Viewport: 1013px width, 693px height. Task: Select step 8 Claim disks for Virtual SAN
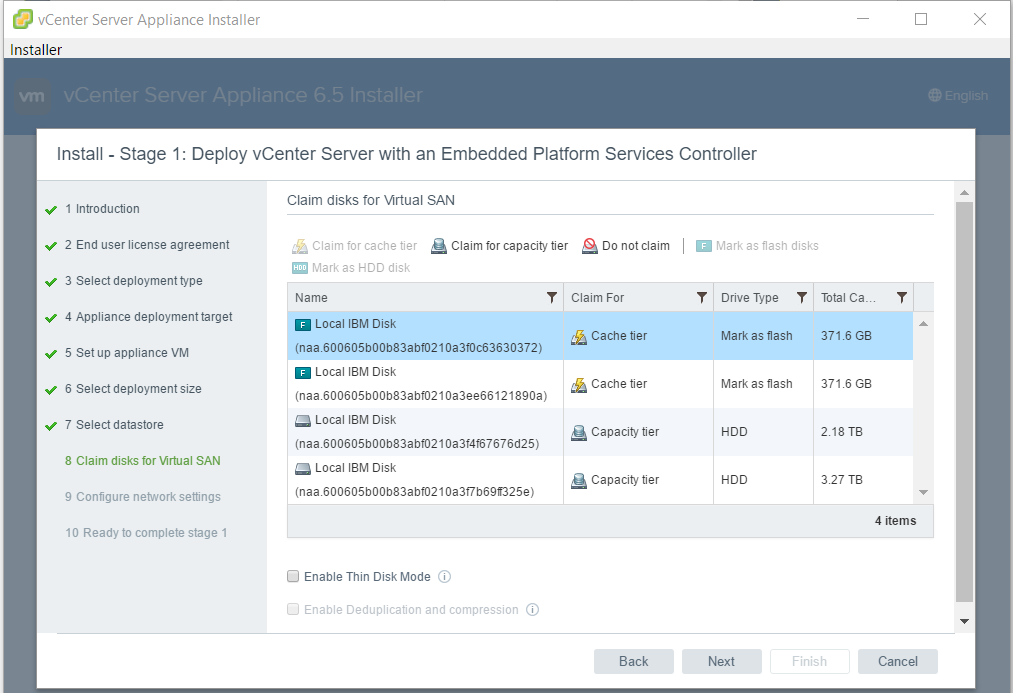(x=143, y=460)
